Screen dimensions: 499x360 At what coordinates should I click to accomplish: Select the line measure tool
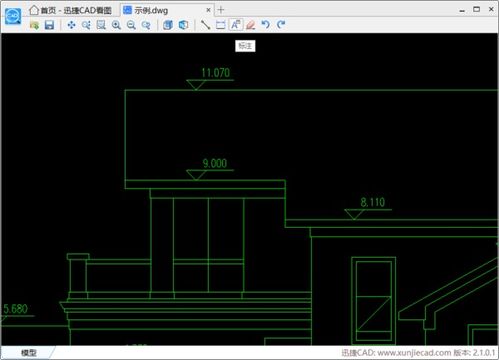205,25
